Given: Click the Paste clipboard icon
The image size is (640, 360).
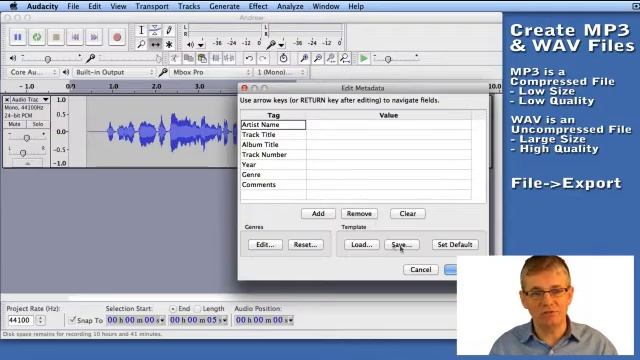Looking at the screenshot, I should pyautogui.click(x=202, y=58).
